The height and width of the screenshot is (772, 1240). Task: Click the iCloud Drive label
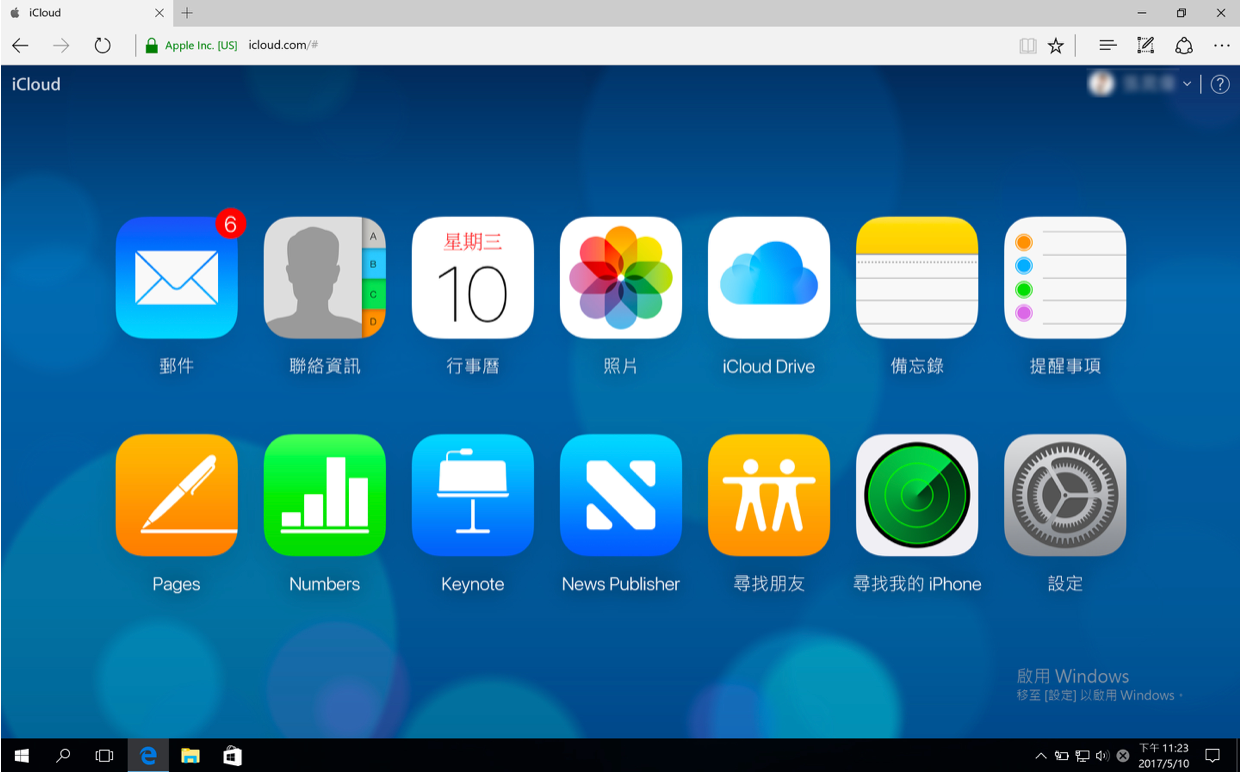pos(769,366)
